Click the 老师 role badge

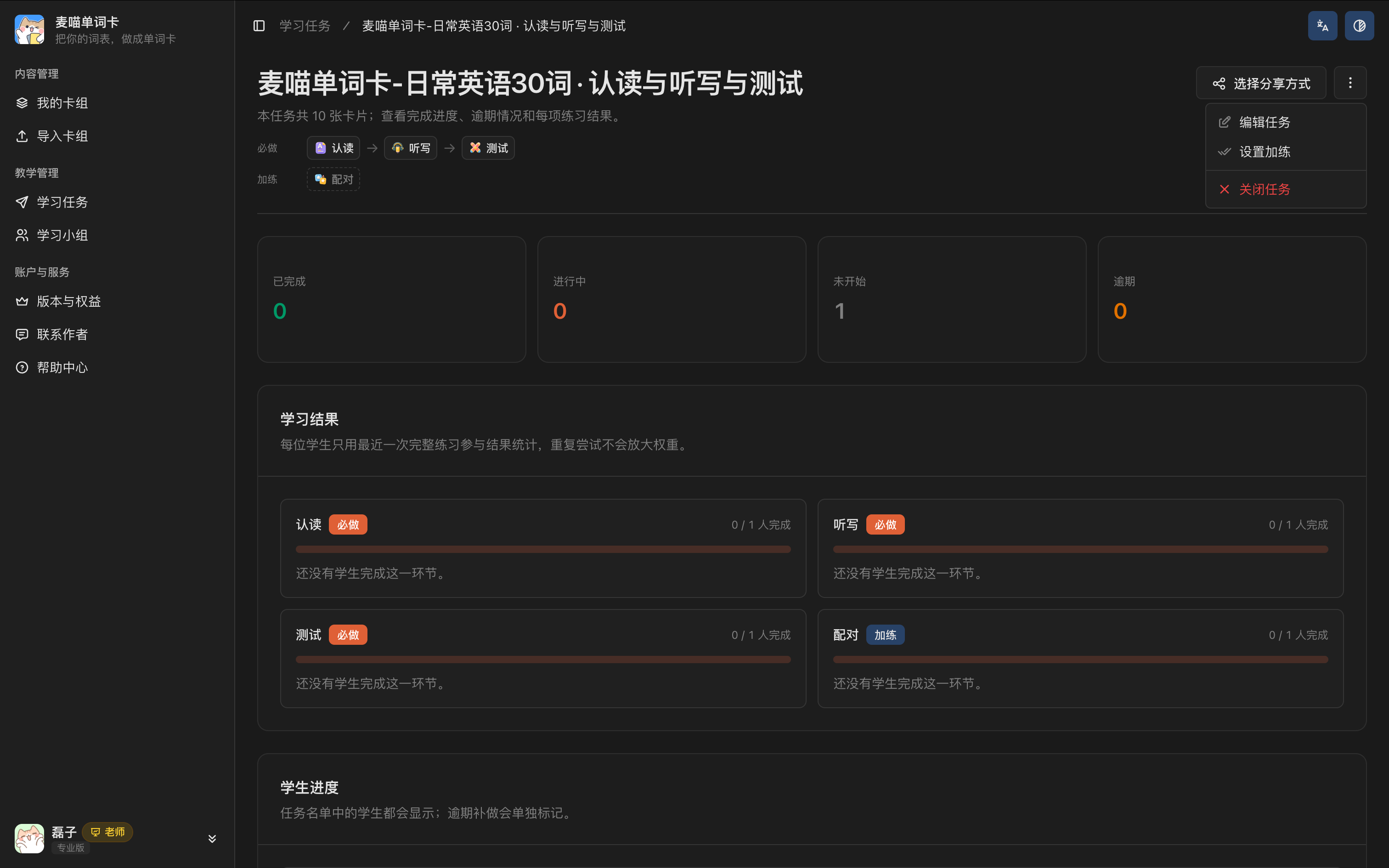(108, 832)
